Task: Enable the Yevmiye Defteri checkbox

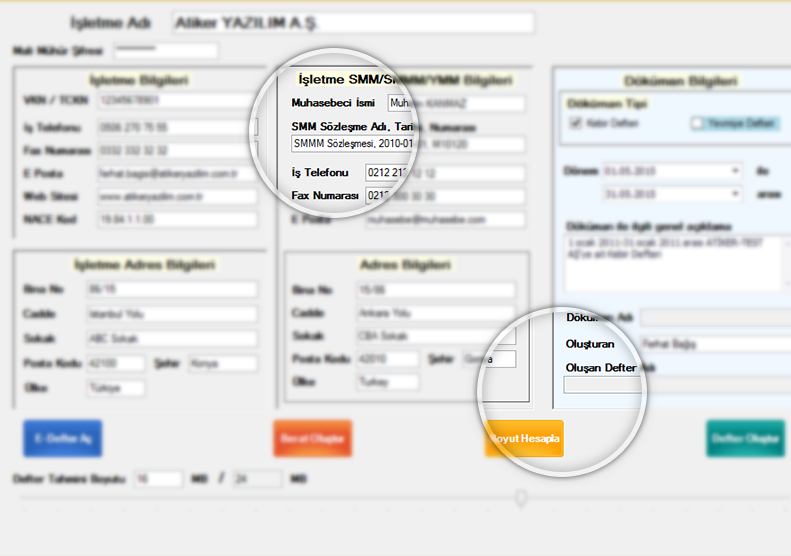Action: (697, 123)
